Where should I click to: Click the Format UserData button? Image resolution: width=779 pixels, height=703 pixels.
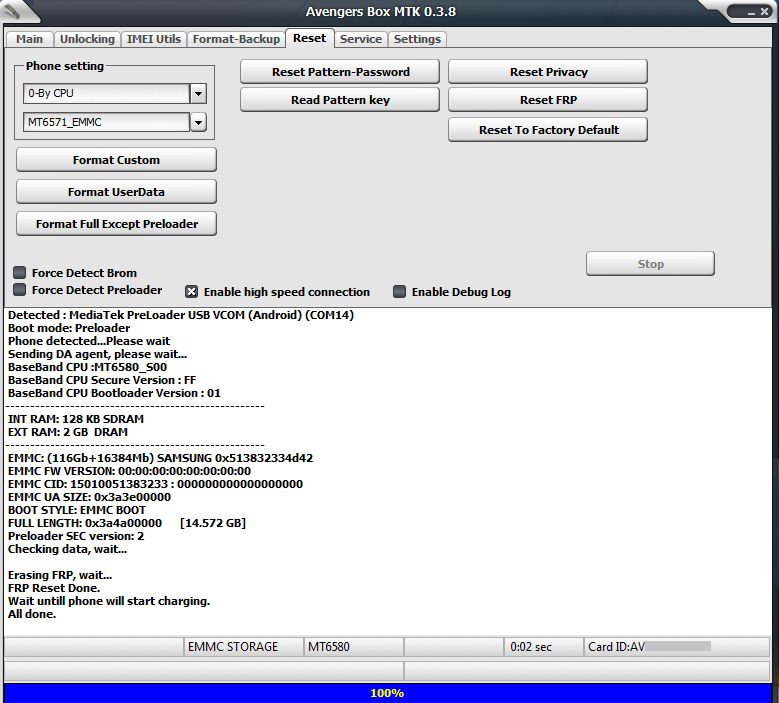point(116,192)
